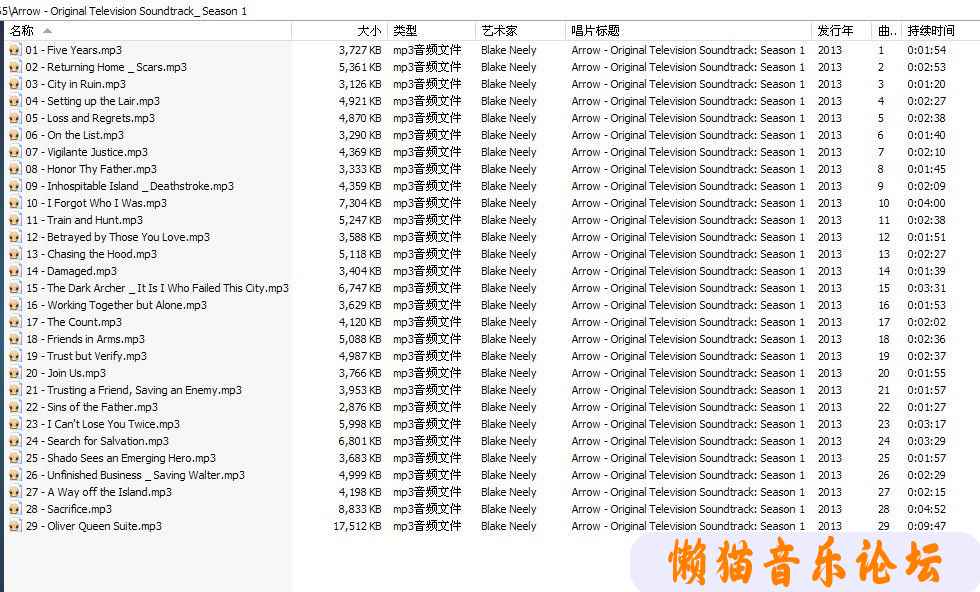This screenshot has height=592, width=980.
Task: Select file 28 - Sacrifice.mp3
Action: [69, 509]
